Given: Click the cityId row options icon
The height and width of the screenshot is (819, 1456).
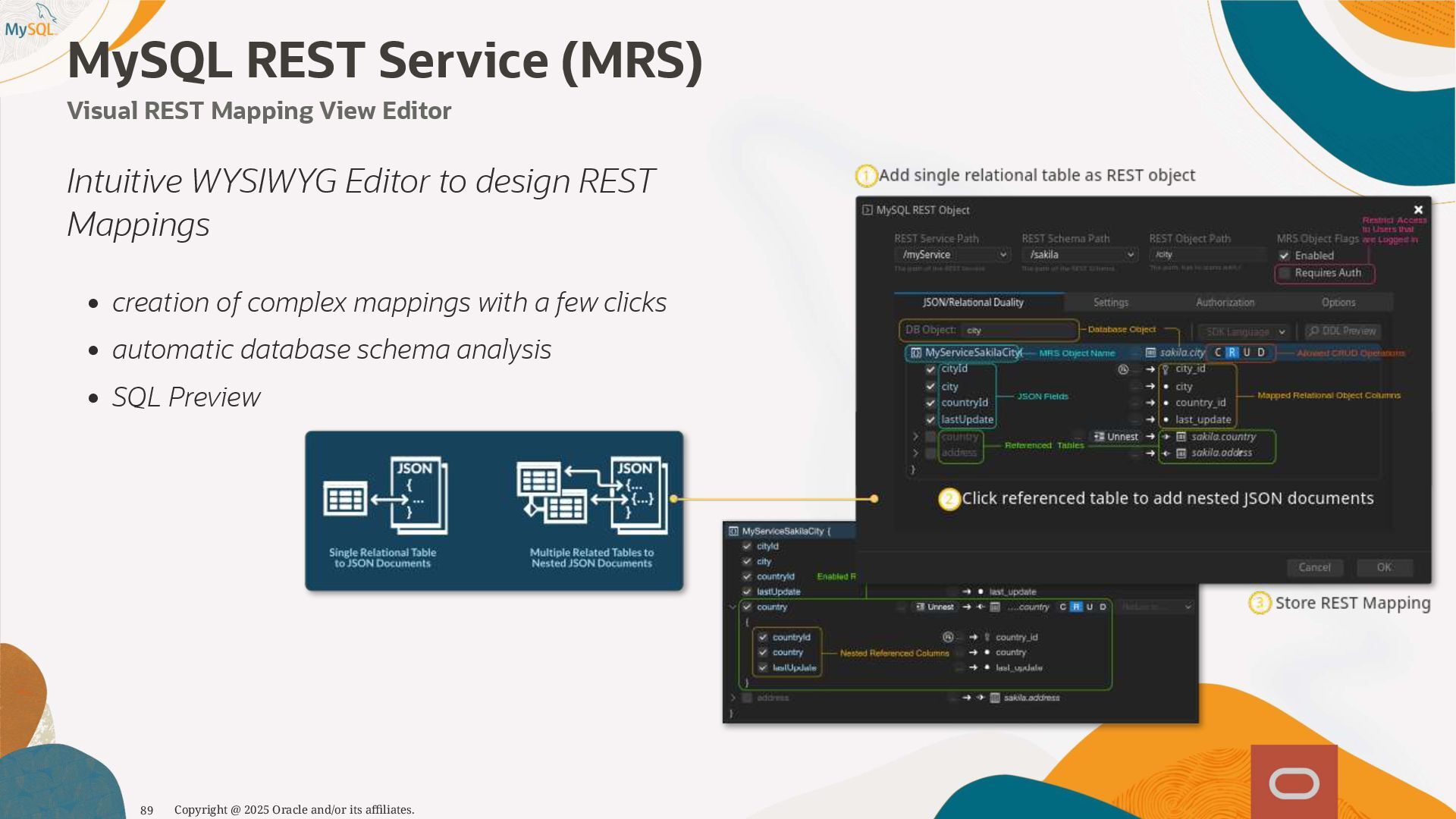Looking at the screenshot, I should click(x=1123, y=369).
